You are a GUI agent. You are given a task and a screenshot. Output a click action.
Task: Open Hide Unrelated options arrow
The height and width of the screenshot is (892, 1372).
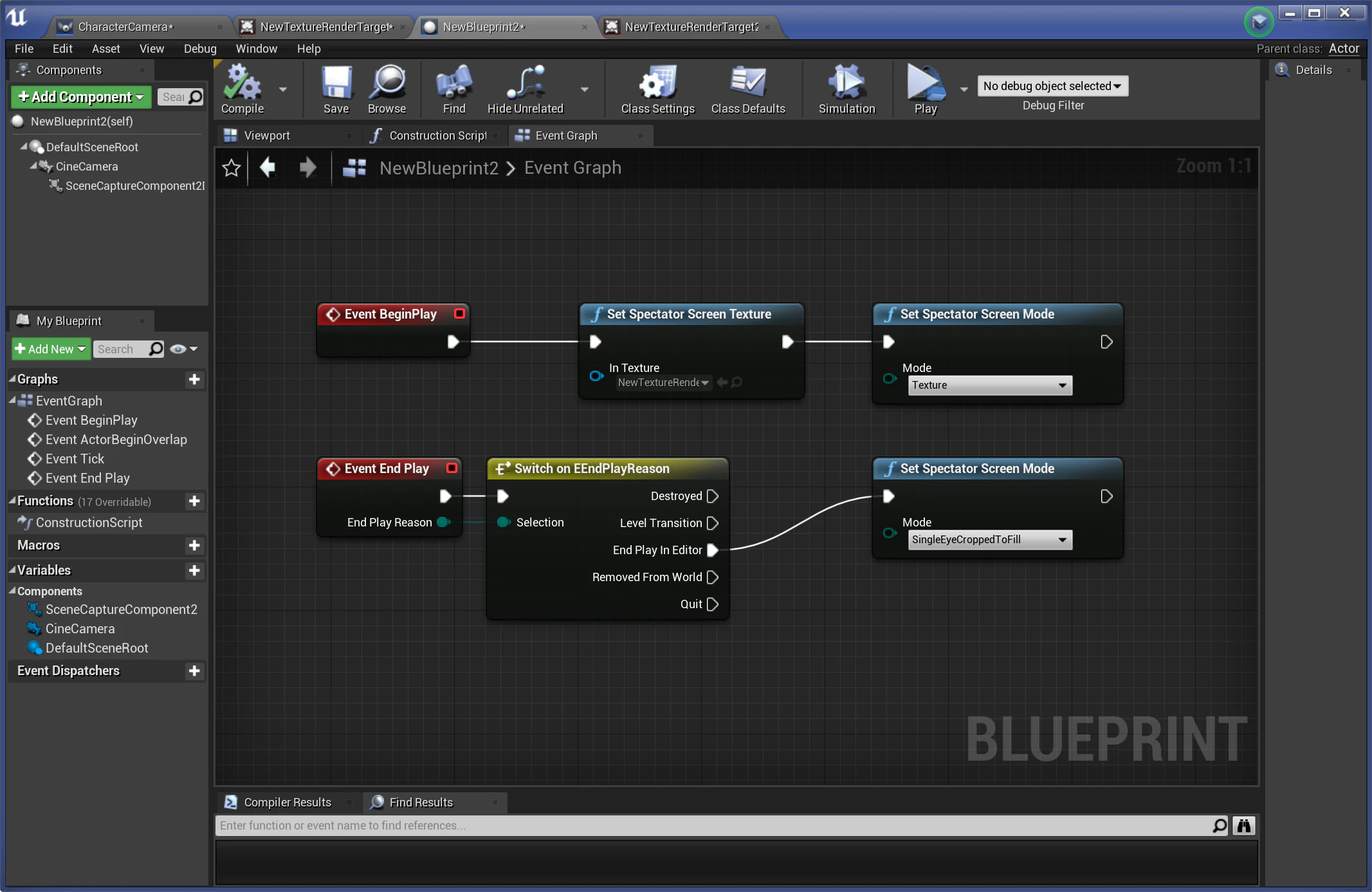click(585, 89)
